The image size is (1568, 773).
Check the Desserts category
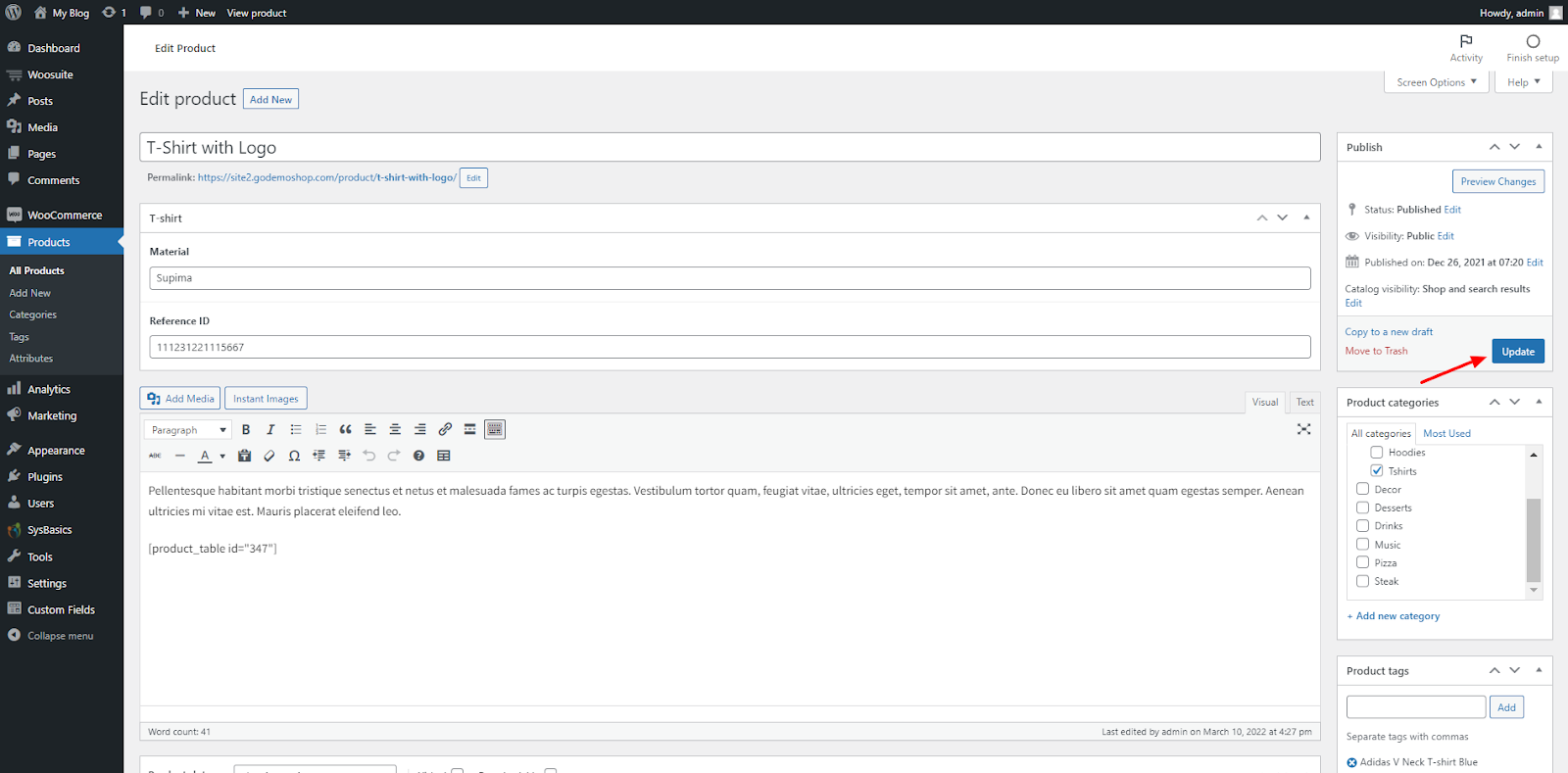click(1362, 507)
